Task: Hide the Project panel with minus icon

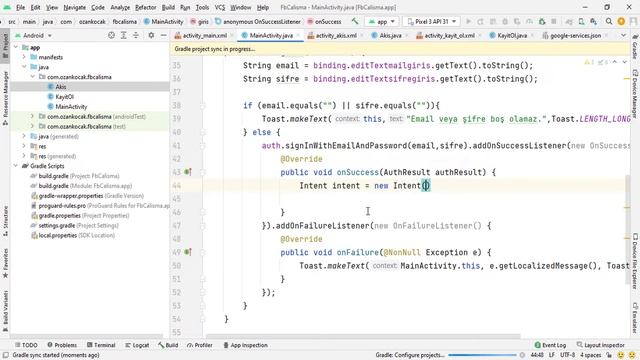Action: click(x=163, y=36)
